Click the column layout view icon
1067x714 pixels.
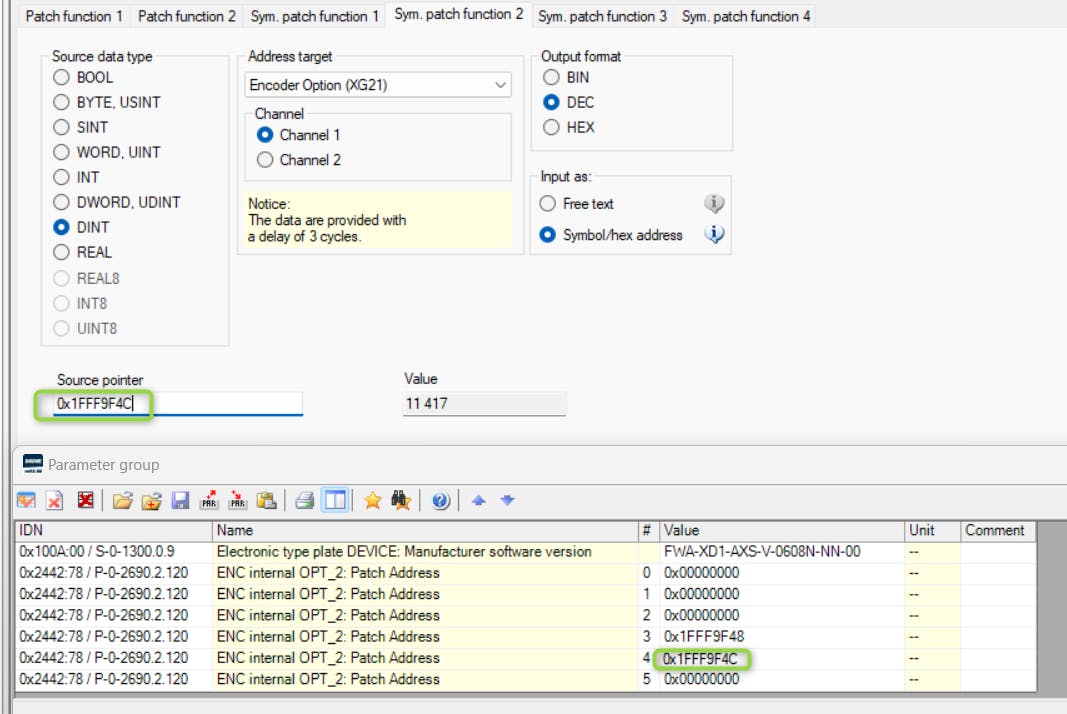pos(334,501)
